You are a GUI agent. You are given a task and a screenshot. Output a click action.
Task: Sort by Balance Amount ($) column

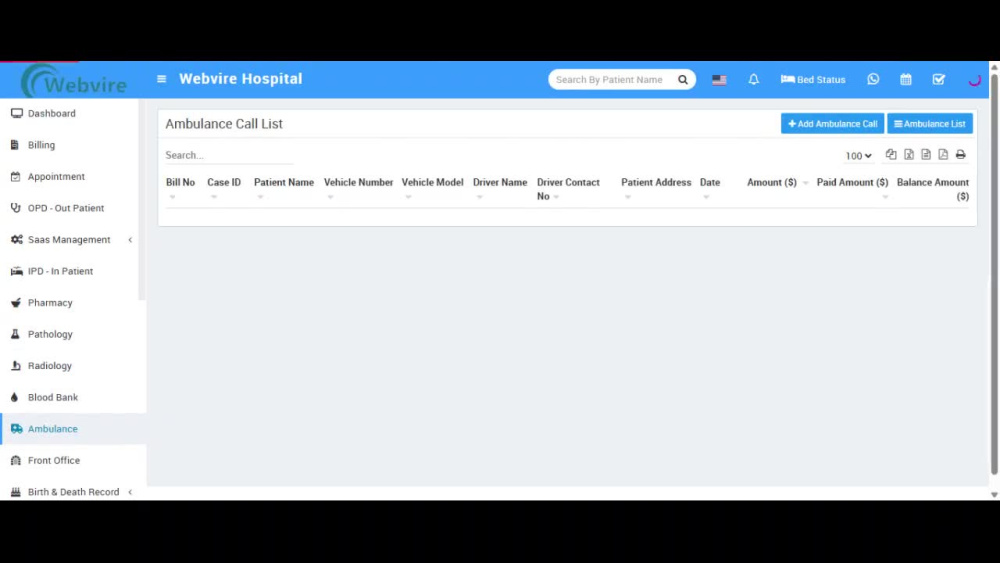tap(932, 189)
